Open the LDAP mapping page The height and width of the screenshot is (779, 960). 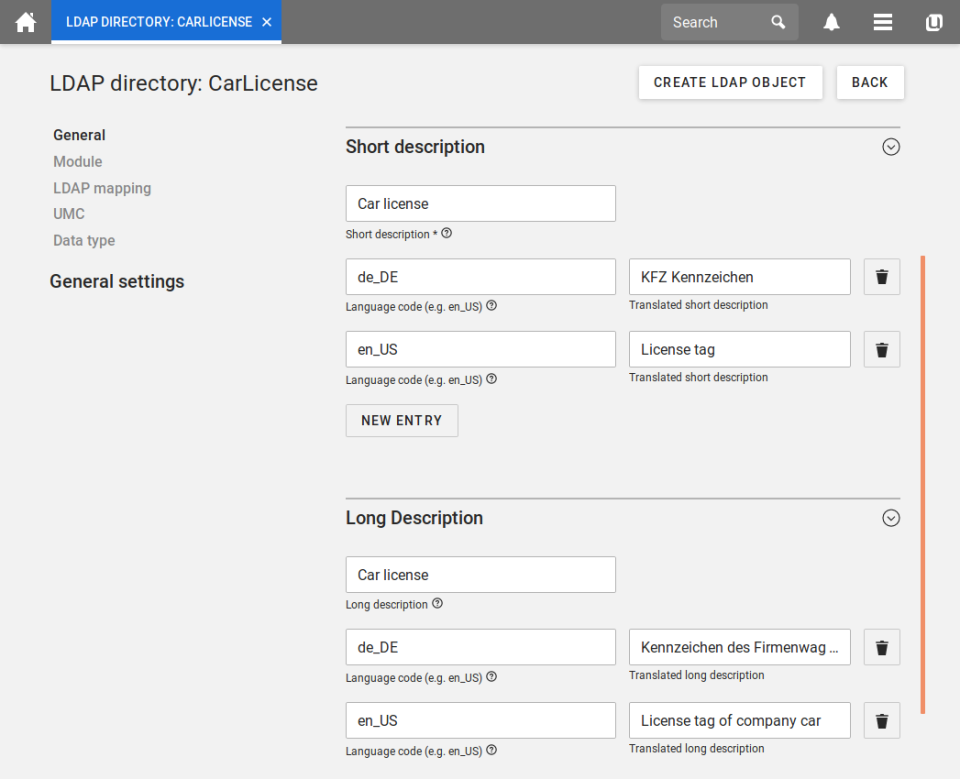(x=102, y=188)
